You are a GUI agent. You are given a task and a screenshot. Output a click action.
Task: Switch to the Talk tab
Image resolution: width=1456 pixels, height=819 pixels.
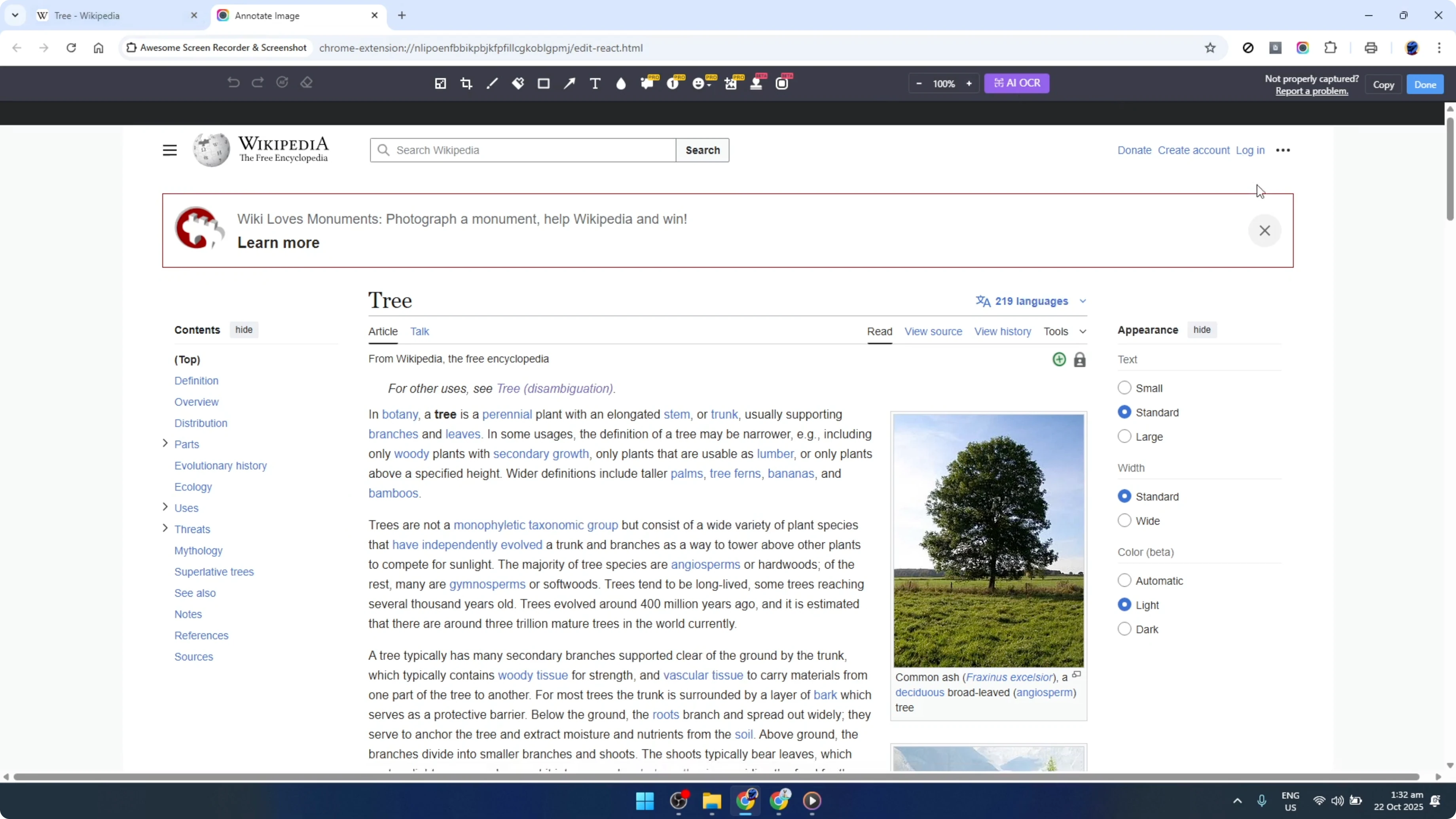[x=420, y=331]
